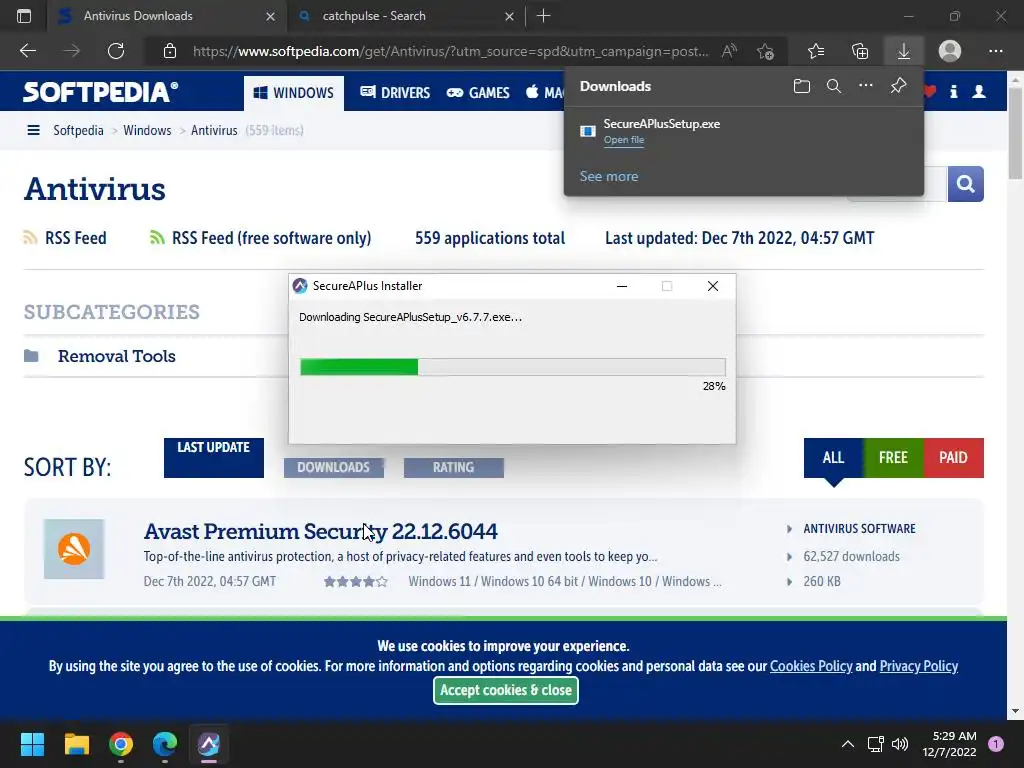Close the Antivirus Downloads tab
Viewport: 1024px width, 768px height.
pos(270,16)
